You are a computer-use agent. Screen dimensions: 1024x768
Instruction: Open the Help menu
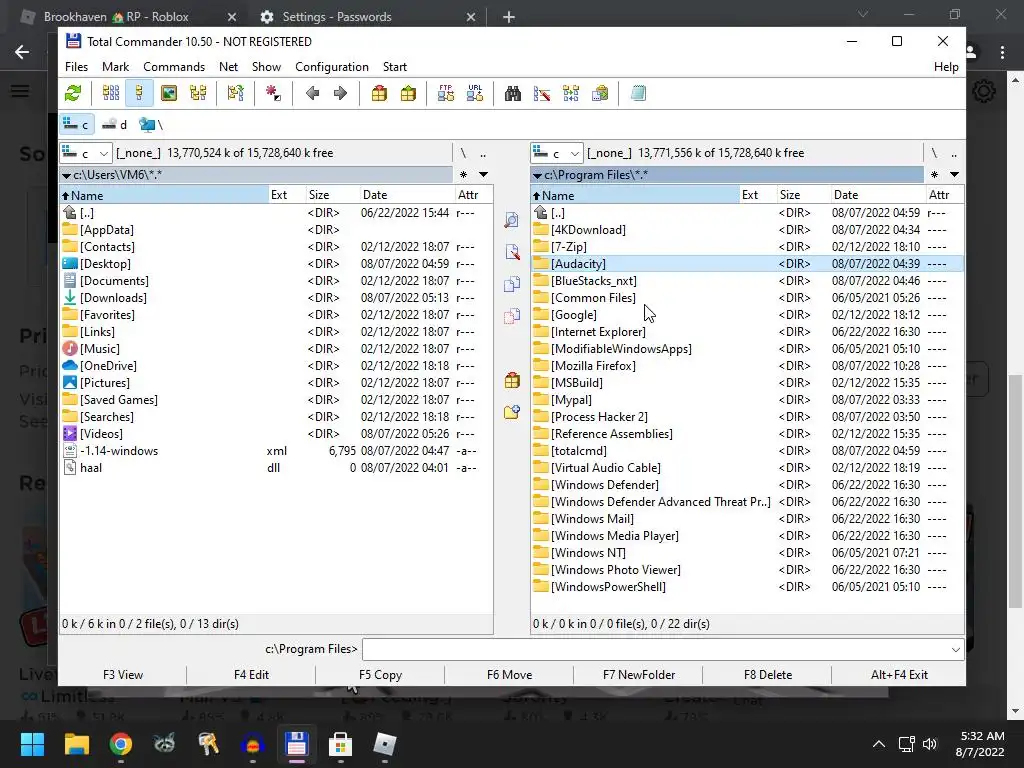tap(946, 67)
